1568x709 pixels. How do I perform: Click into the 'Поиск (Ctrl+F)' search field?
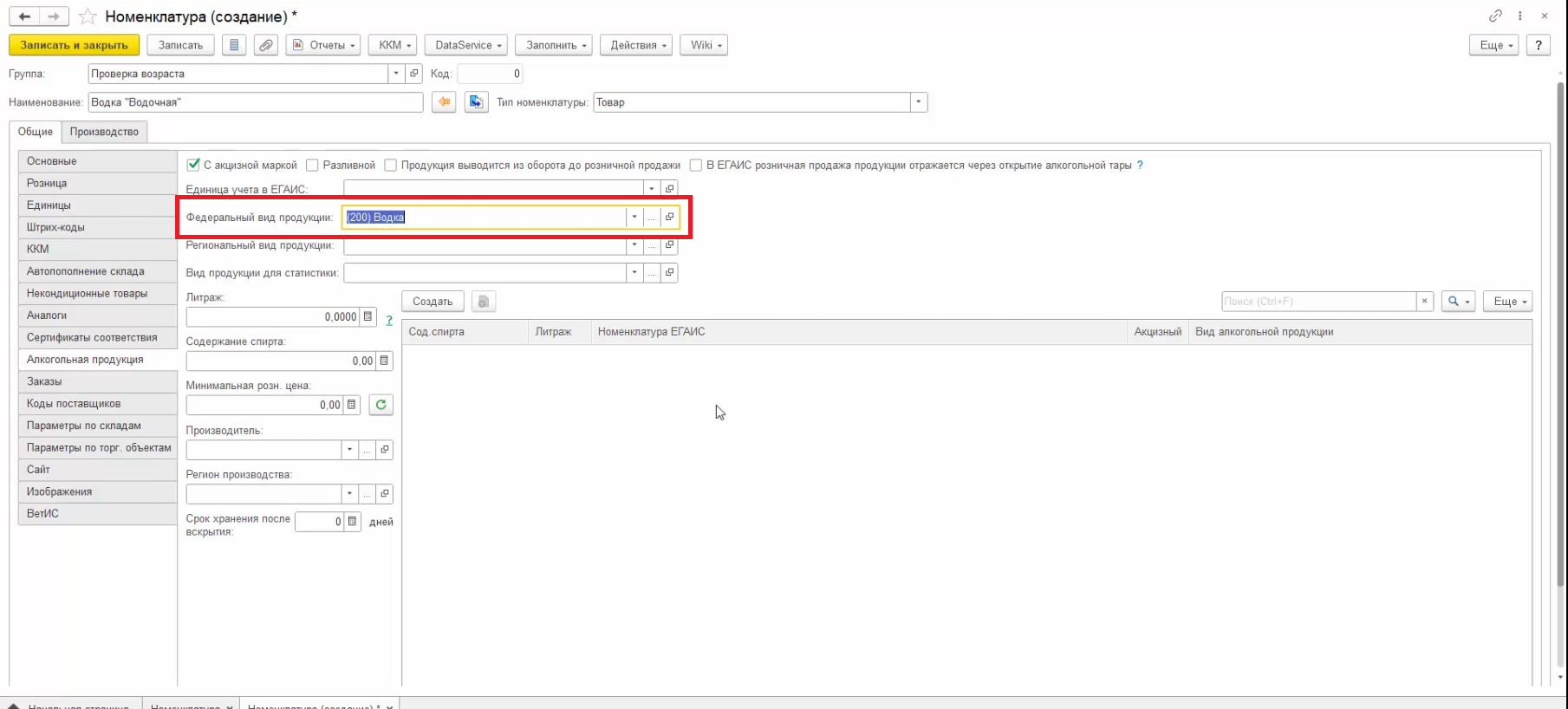point(1318,302)
